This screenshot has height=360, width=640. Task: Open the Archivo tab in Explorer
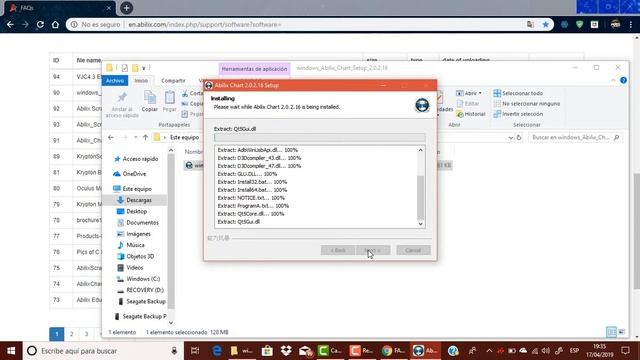point(115,80)
